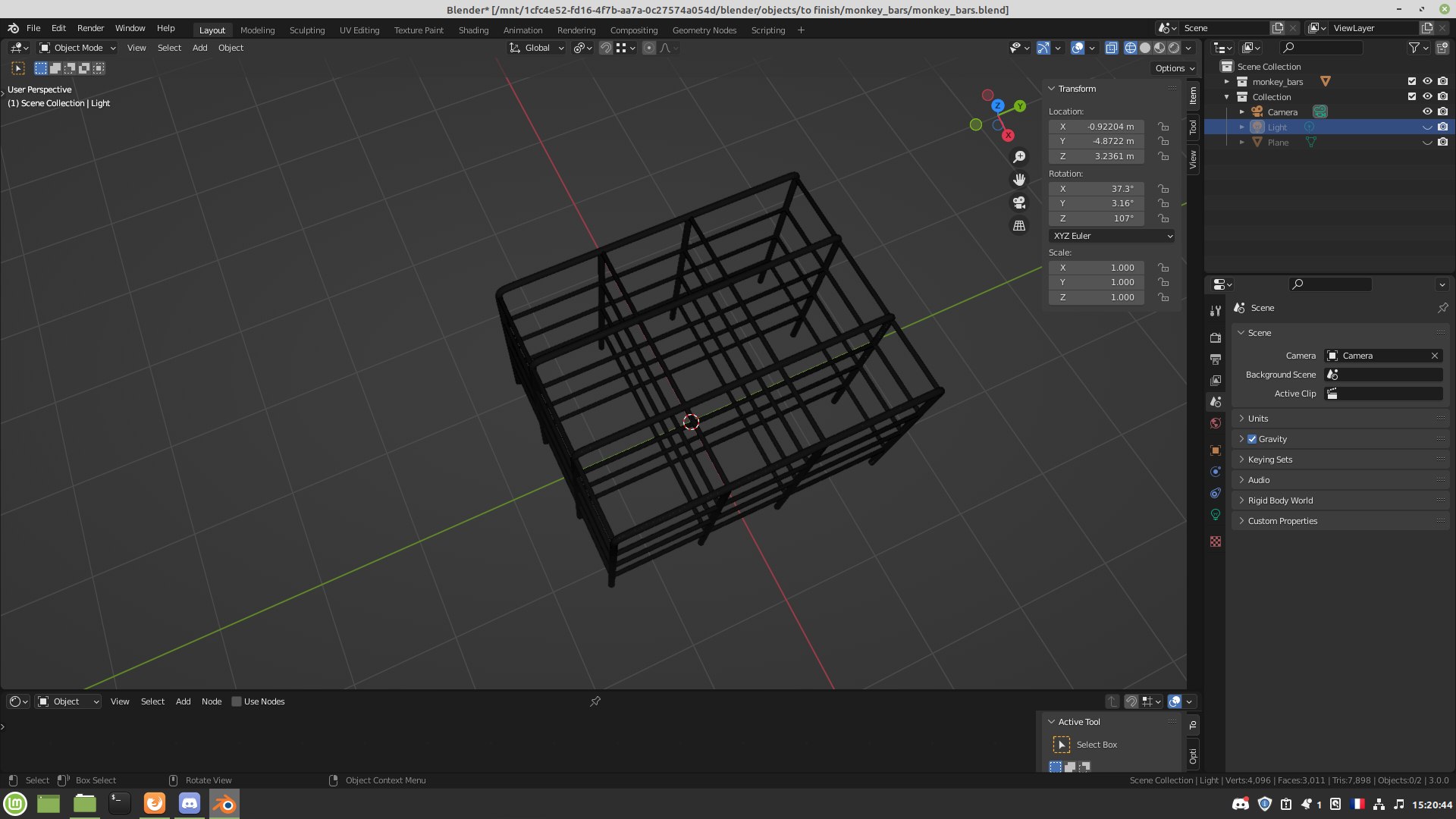Open the Texture properties tab (checker icon)
This screenshot has width=1456, height=819.
[x=1216, y=541]
